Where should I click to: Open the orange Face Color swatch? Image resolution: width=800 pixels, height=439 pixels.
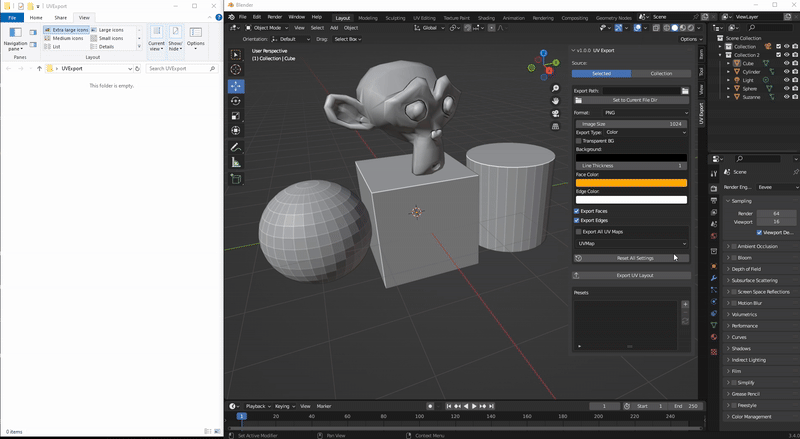point(632,183)
